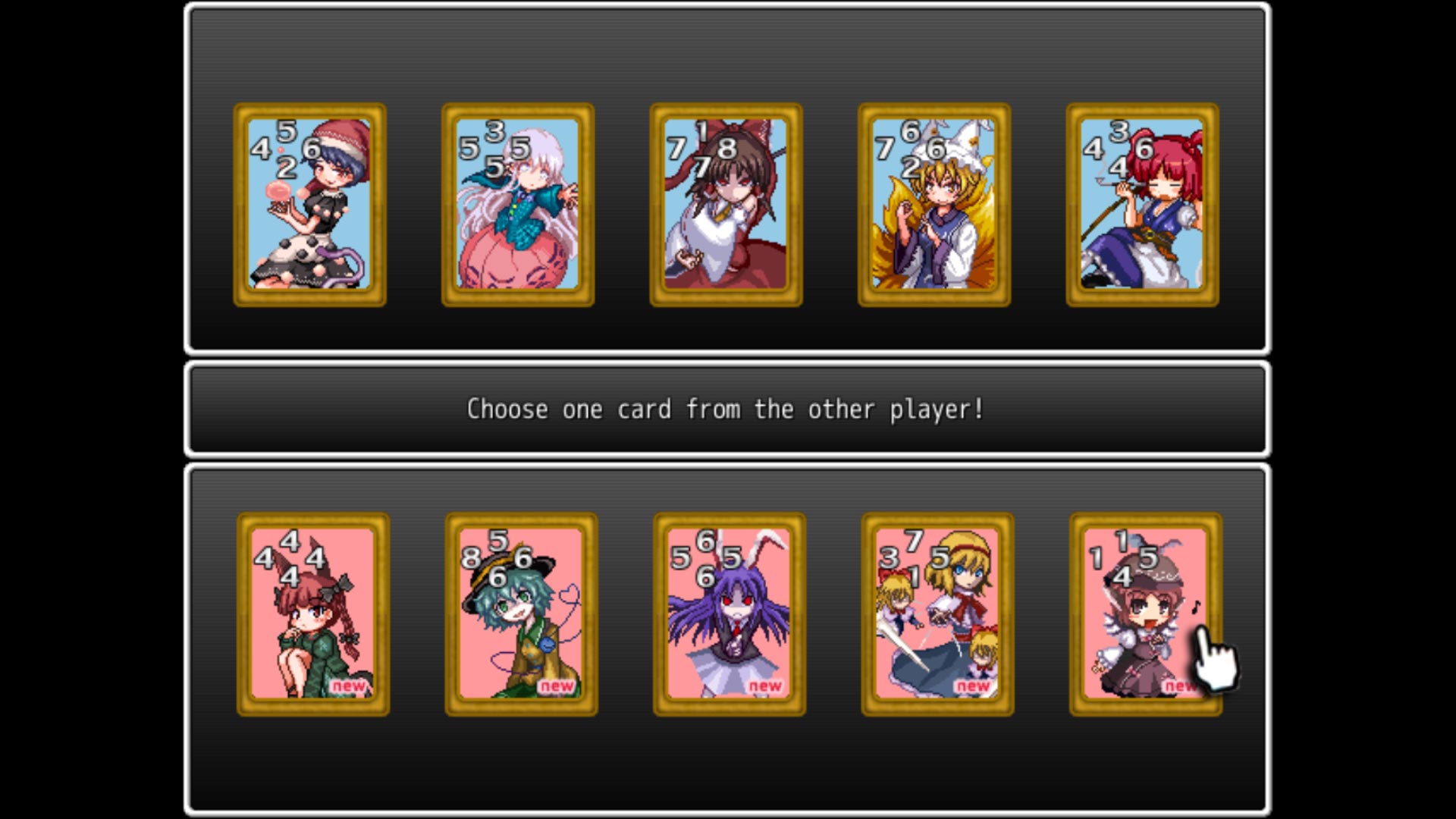Image resolution: width=1456 pixels, height=819 pixels.
Task: Click the top 7 on Alice card
Action: (x=913, y=541)
